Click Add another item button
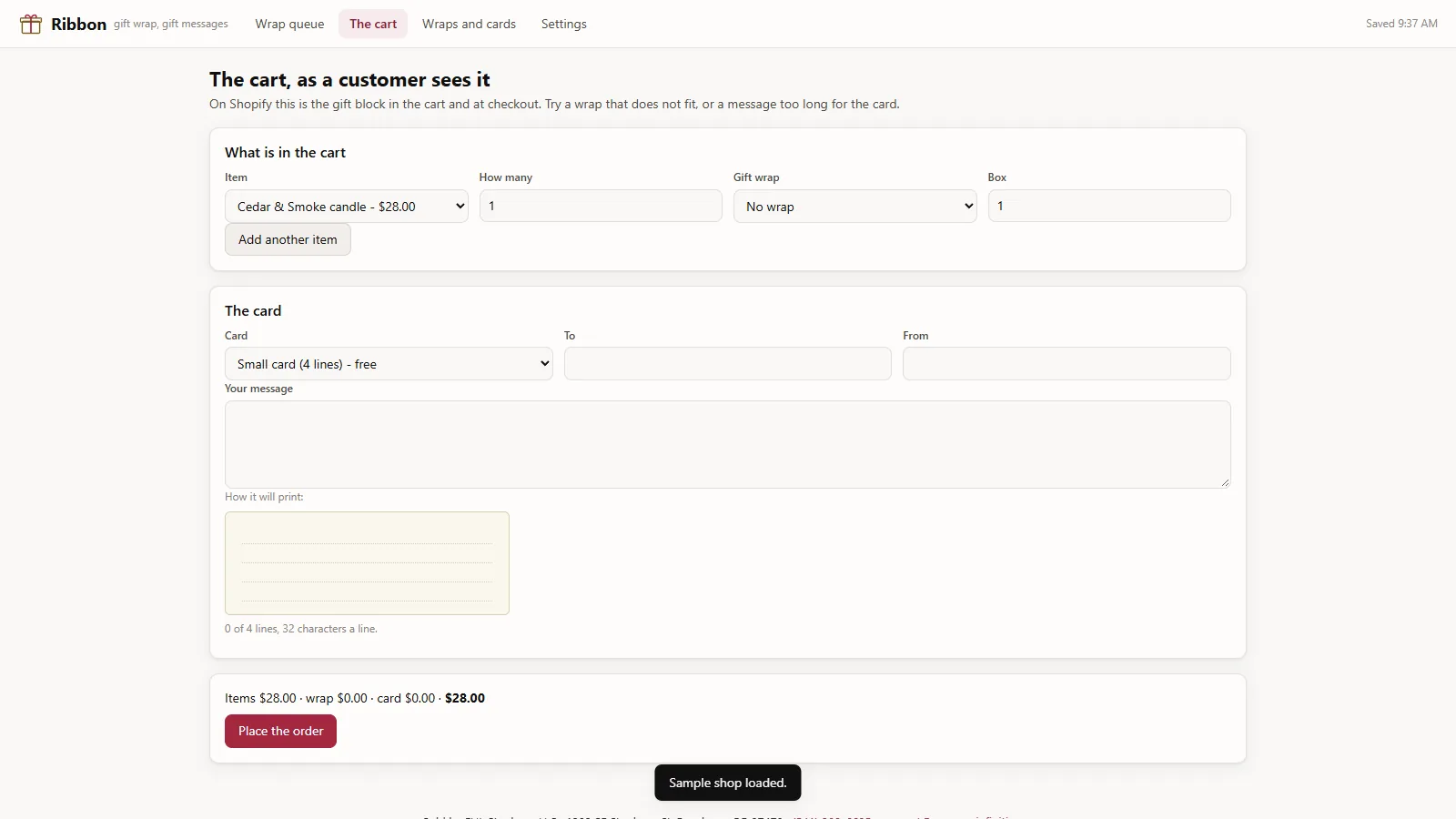The image size is (1456, 819). pyautogui.click(x=288, y=239)
